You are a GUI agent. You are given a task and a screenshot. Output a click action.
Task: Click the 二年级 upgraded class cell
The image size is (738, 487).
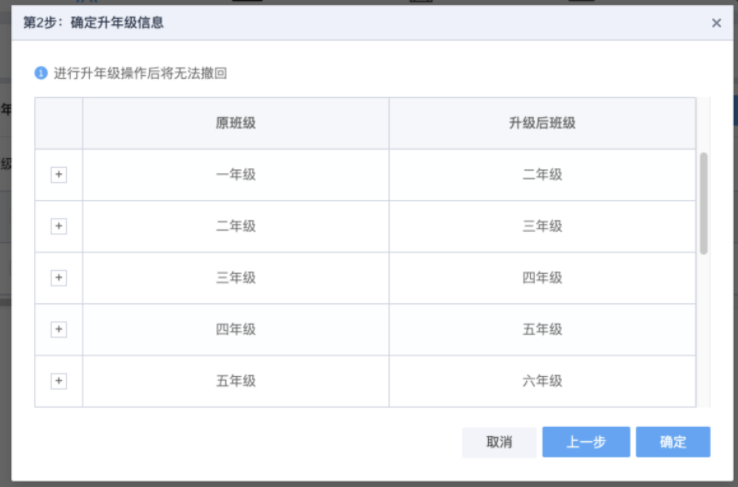tap(542, 175)
